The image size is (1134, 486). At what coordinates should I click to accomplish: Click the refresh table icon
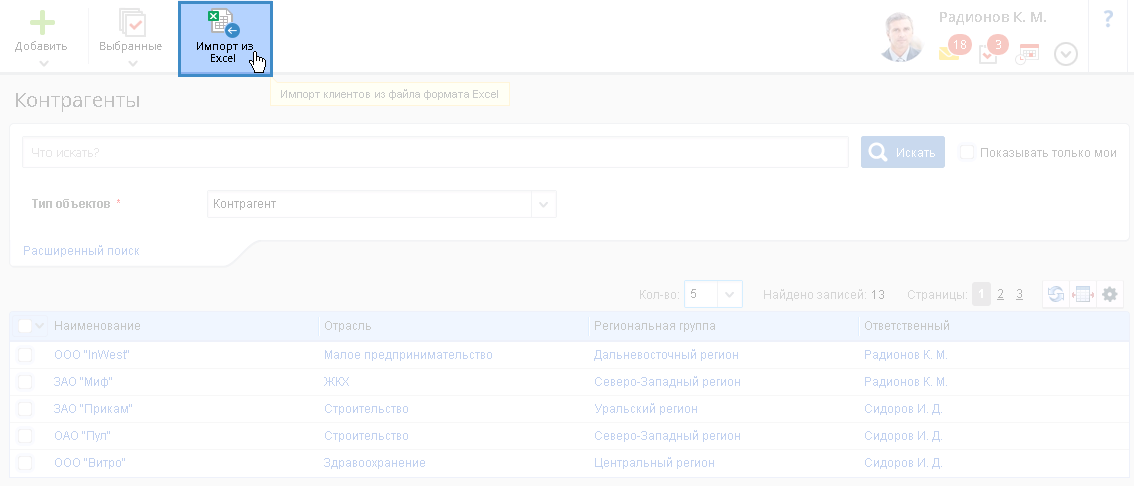(x=1056, y=294)
